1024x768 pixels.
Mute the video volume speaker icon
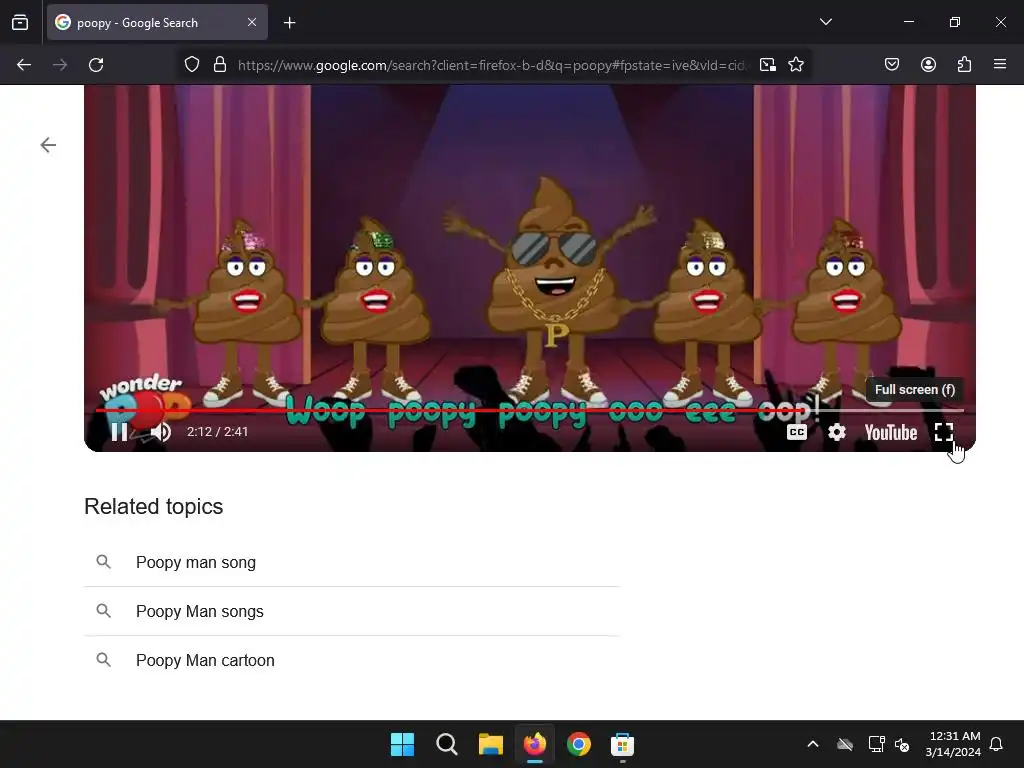click(x=161, y=432)
